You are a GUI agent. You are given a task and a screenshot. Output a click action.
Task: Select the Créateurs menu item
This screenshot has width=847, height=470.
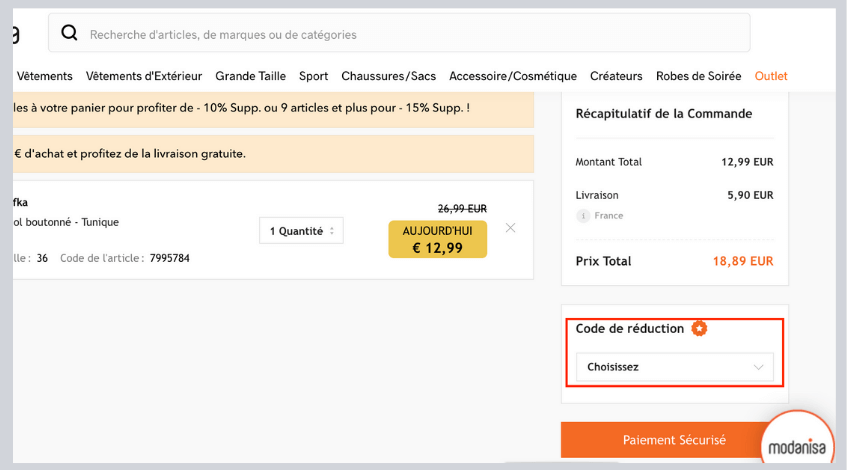pos(616,76)
